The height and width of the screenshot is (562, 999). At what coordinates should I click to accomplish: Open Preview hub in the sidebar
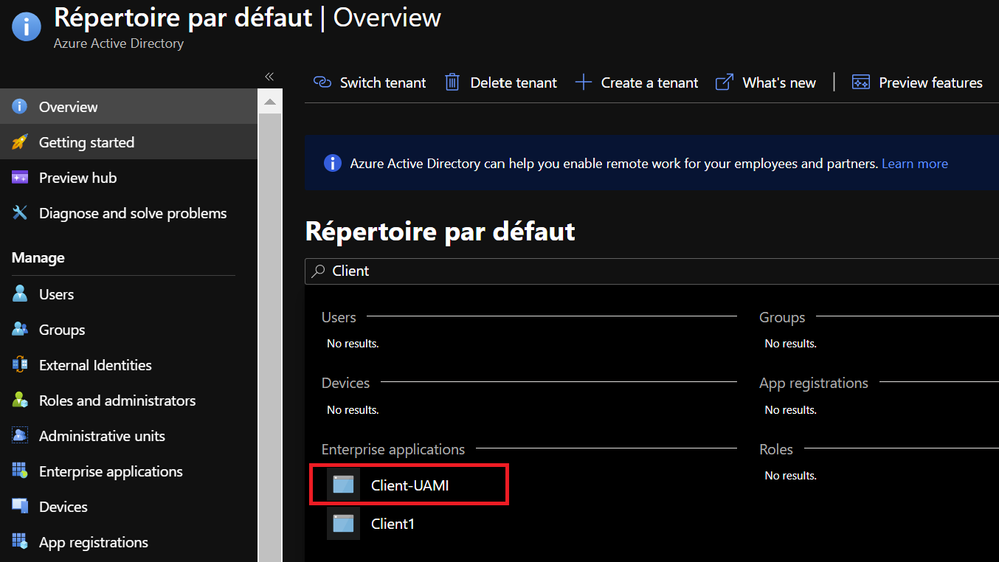click(129, 178)
